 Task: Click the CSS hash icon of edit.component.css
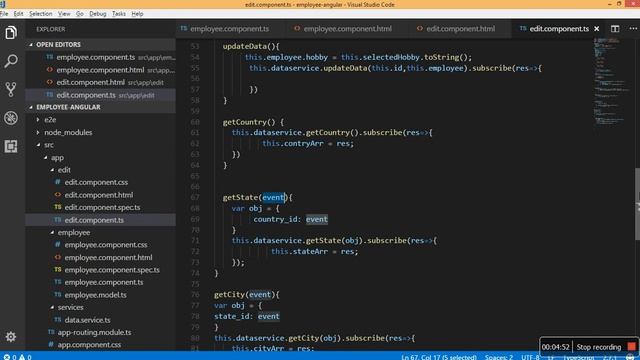(58, 182)
